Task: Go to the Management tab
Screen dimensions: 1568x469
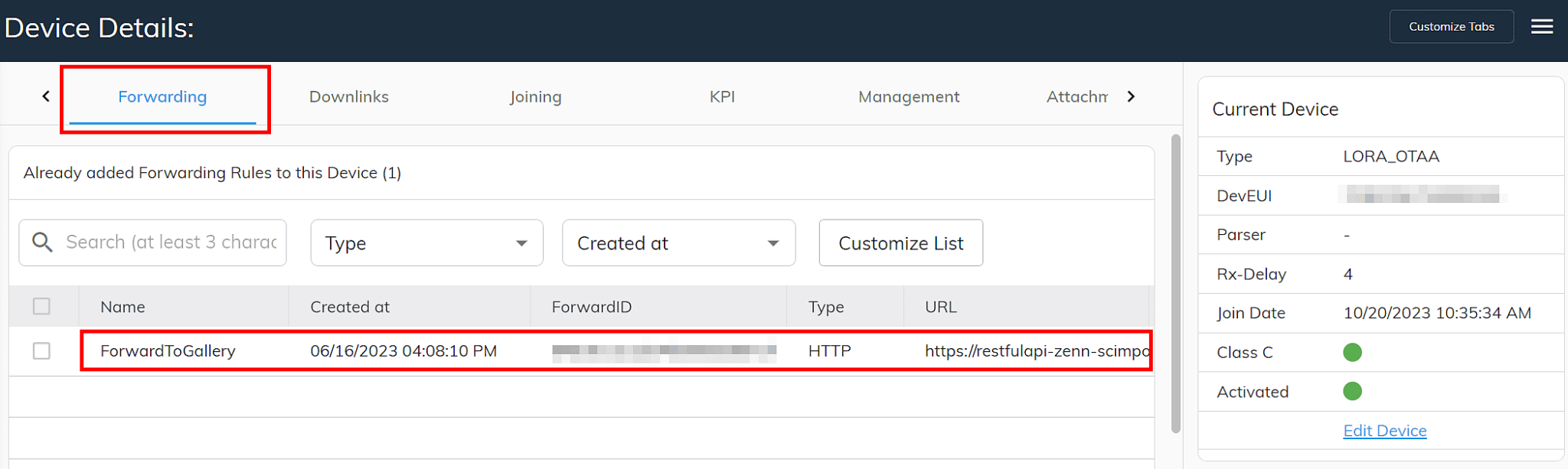Action: [908, 97]
